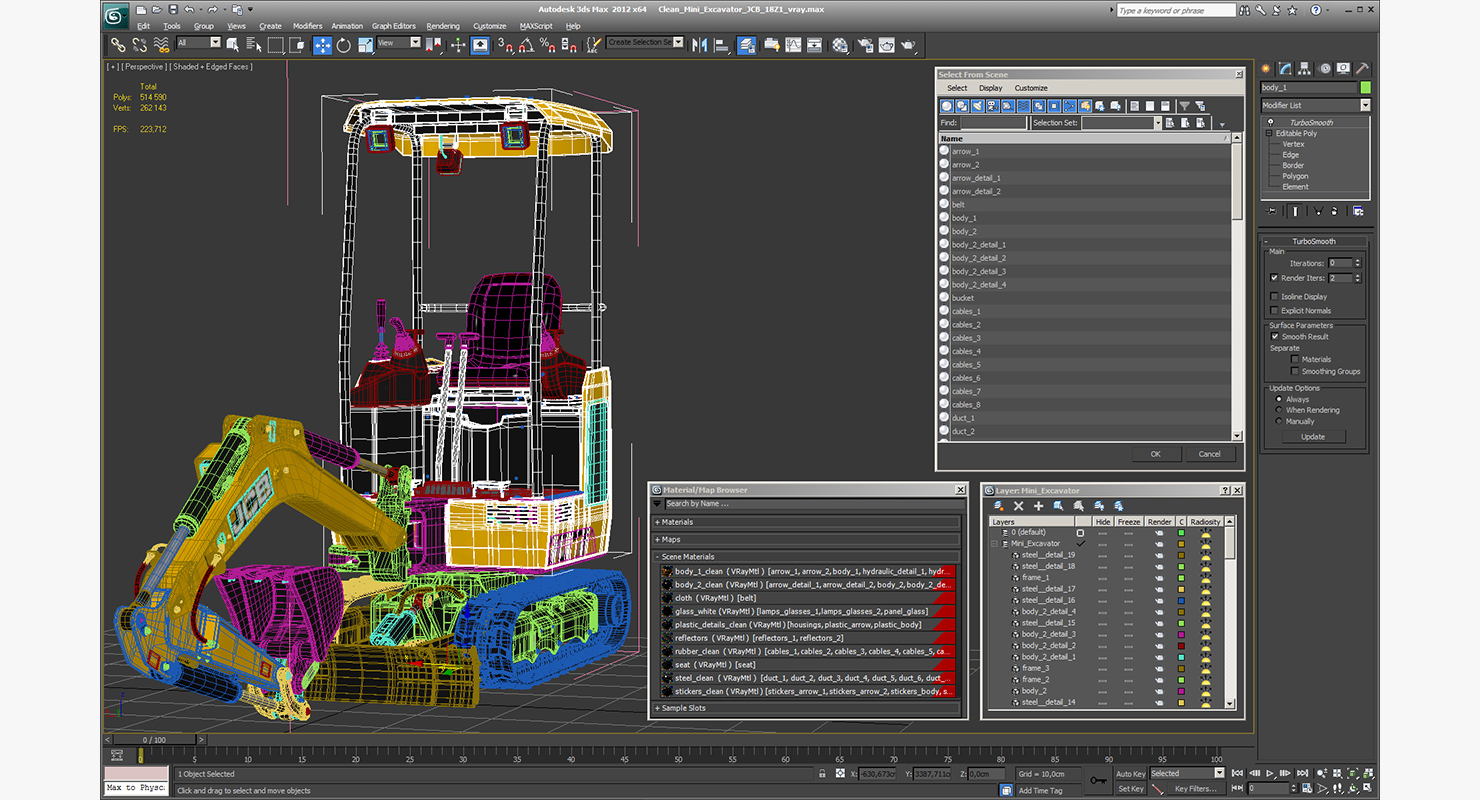Collapse the Scene Materials group

806,557
